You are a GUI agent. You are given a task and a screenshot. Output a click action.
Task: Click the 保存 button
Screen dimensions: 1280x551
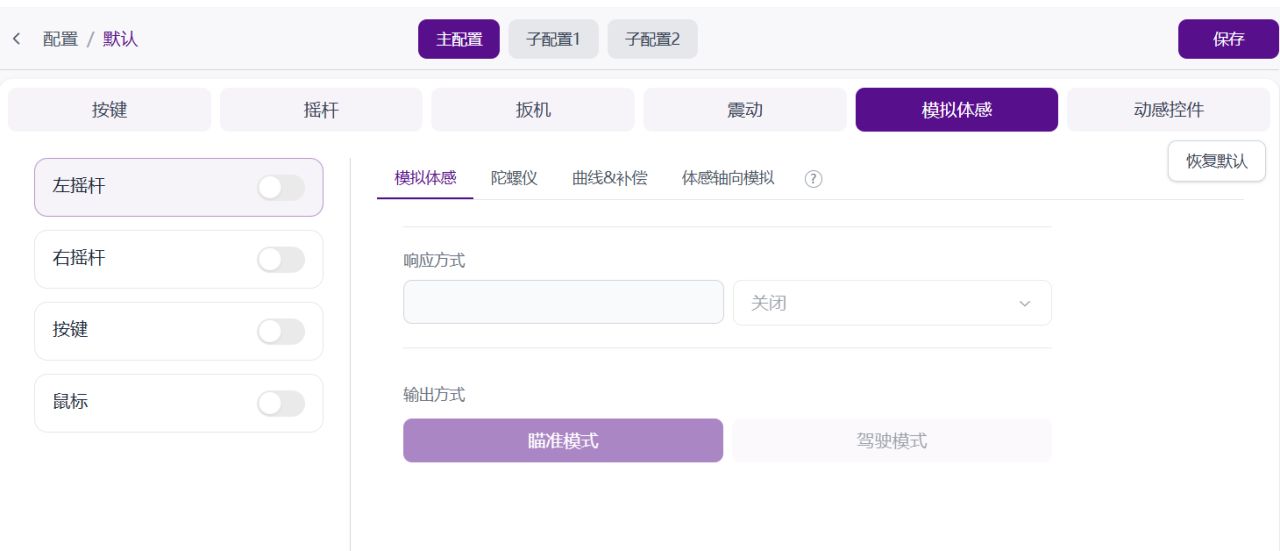pyautogui.click(x=1228, y=39)
